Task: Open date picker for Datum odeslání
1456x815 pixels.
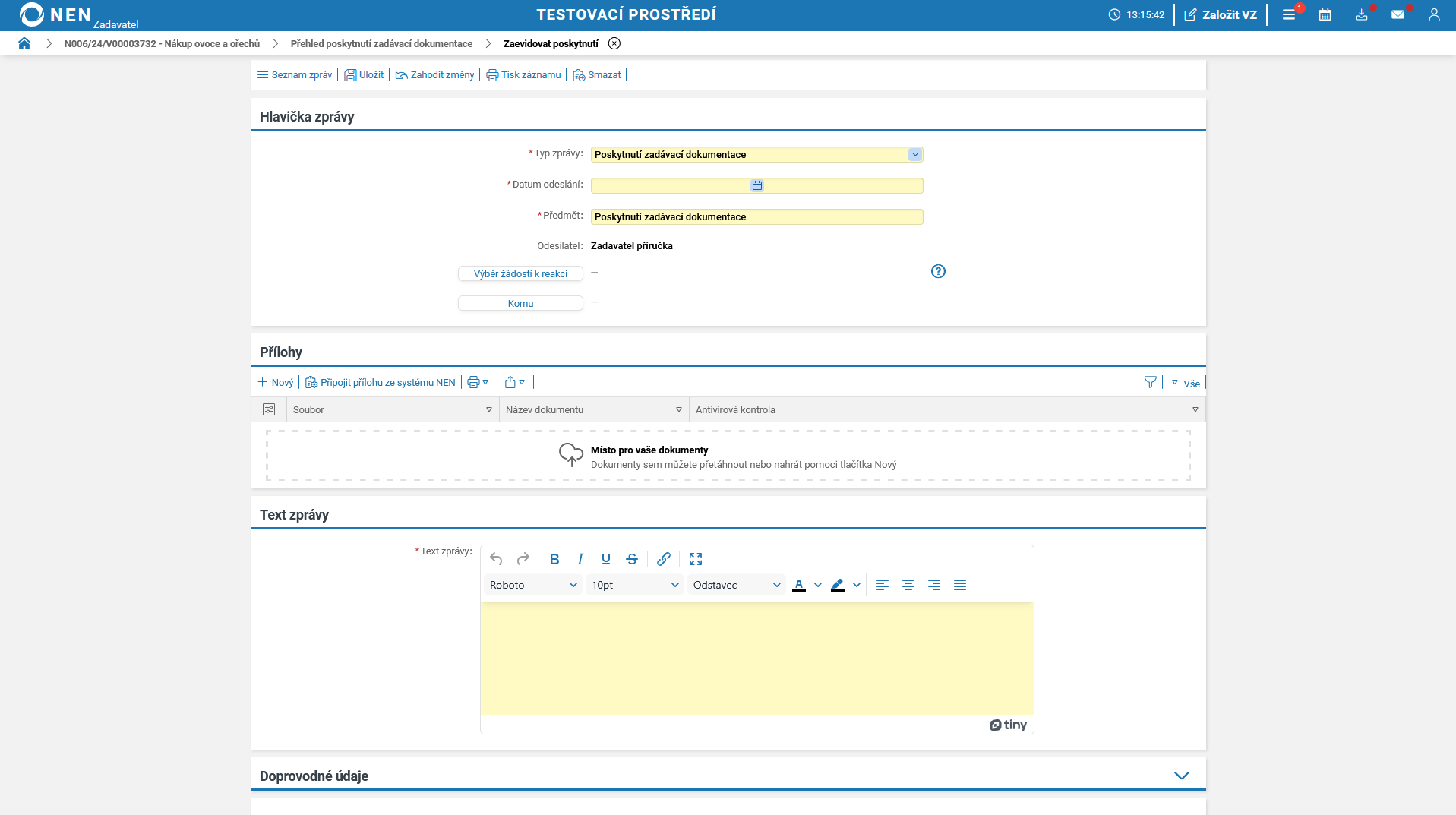Action: point(756,186)
